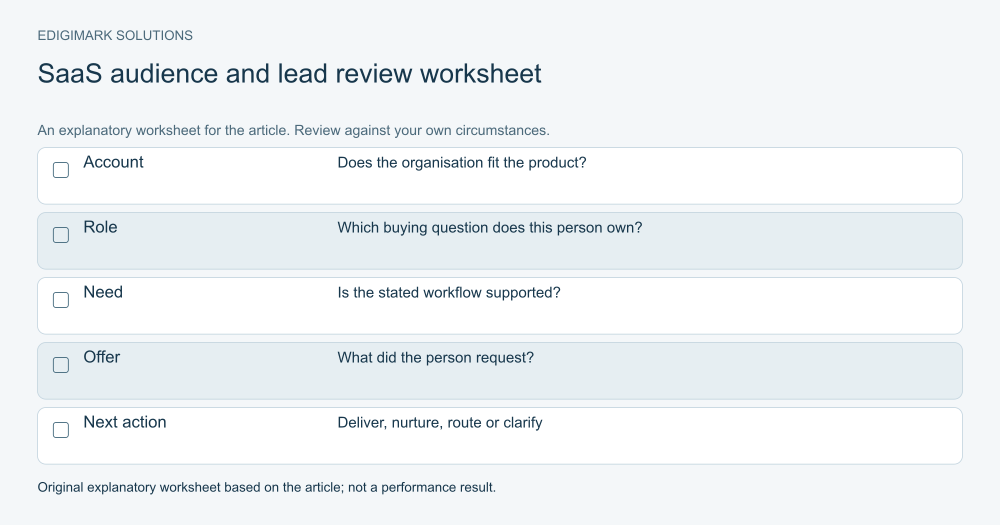This screenshot has width=1000, height=525.
Task: Click the Account label
Action: [x=113, y=162]
